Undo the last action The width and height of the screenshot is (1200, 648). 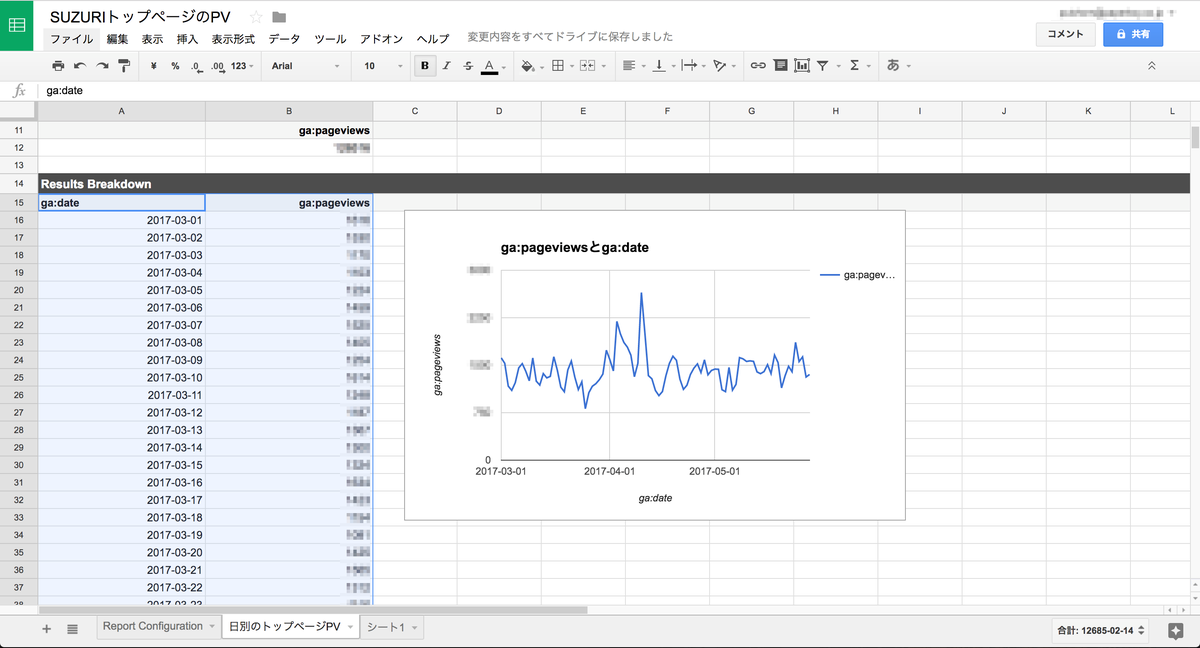[80, 66]
